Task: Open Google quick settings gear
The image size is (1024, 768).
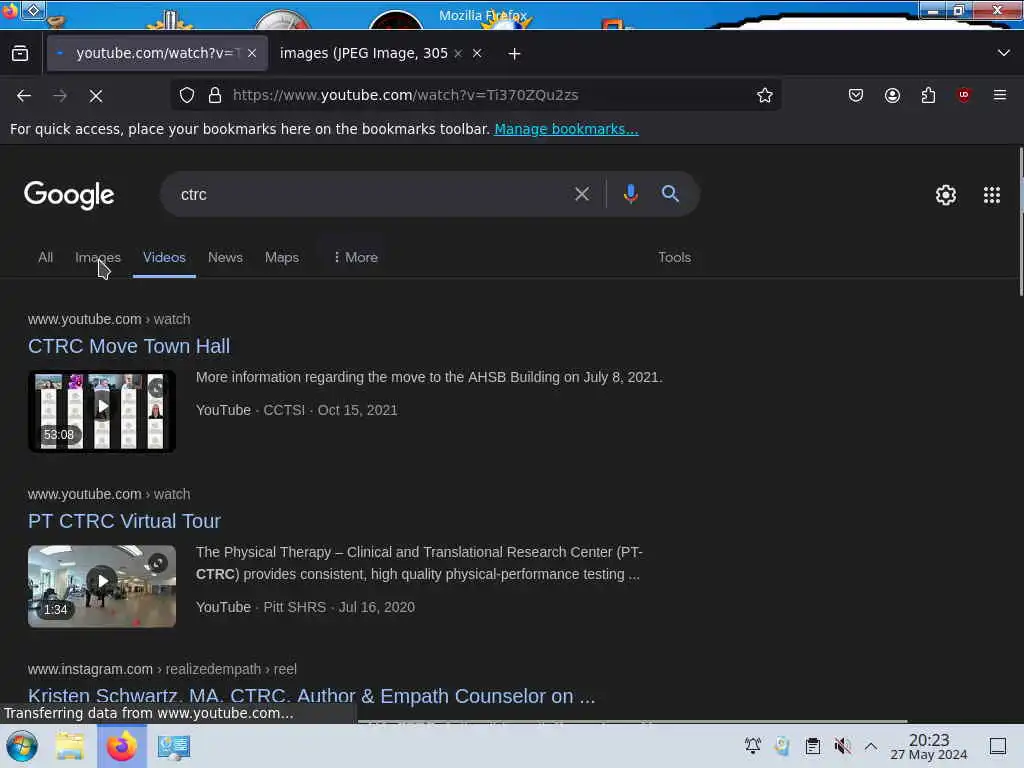Action: (x=946, y=195)
